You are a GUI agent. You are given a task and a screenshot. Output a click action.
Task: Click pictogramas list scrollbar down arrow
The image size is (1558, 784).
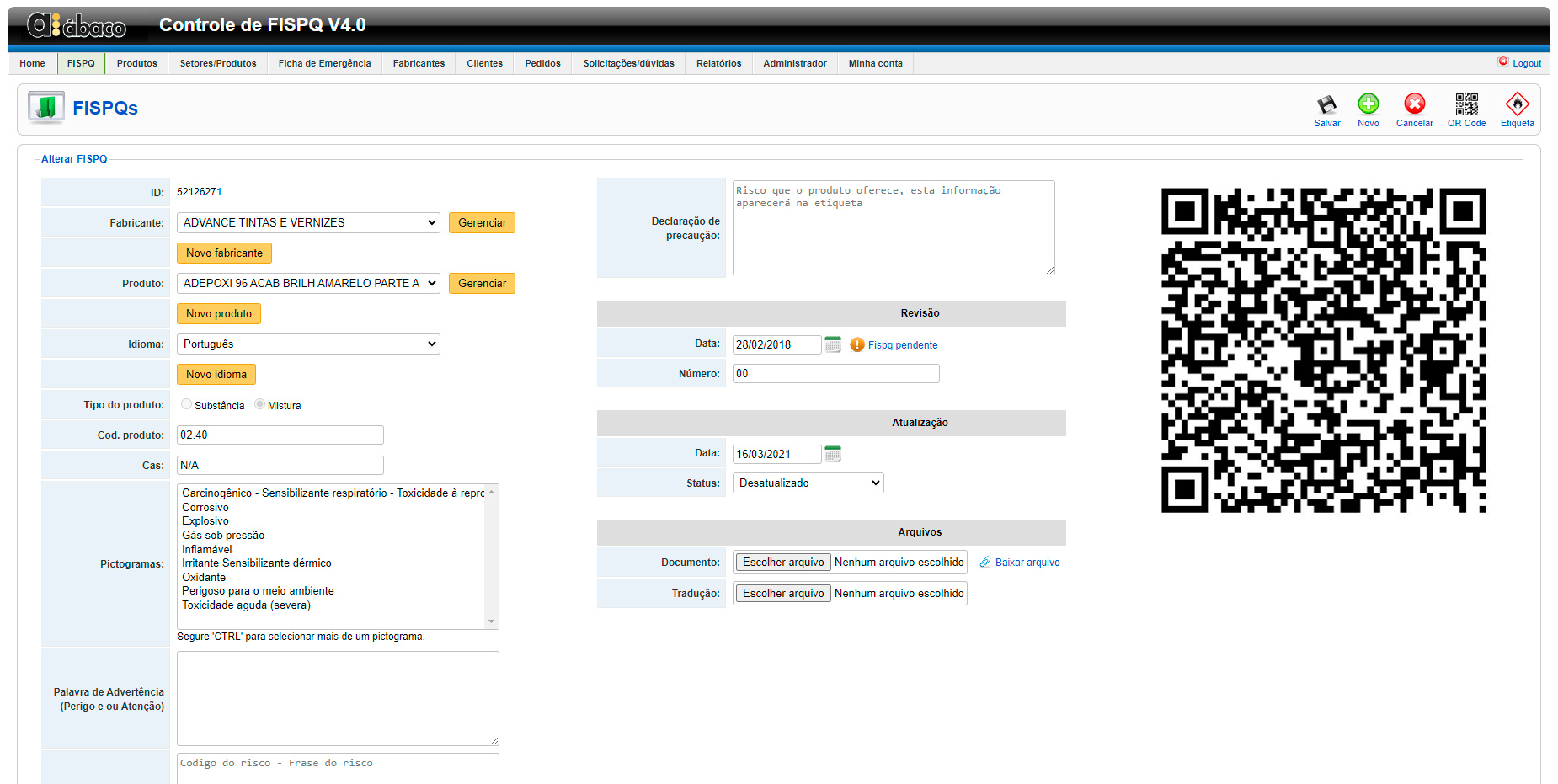pos(492,621)
